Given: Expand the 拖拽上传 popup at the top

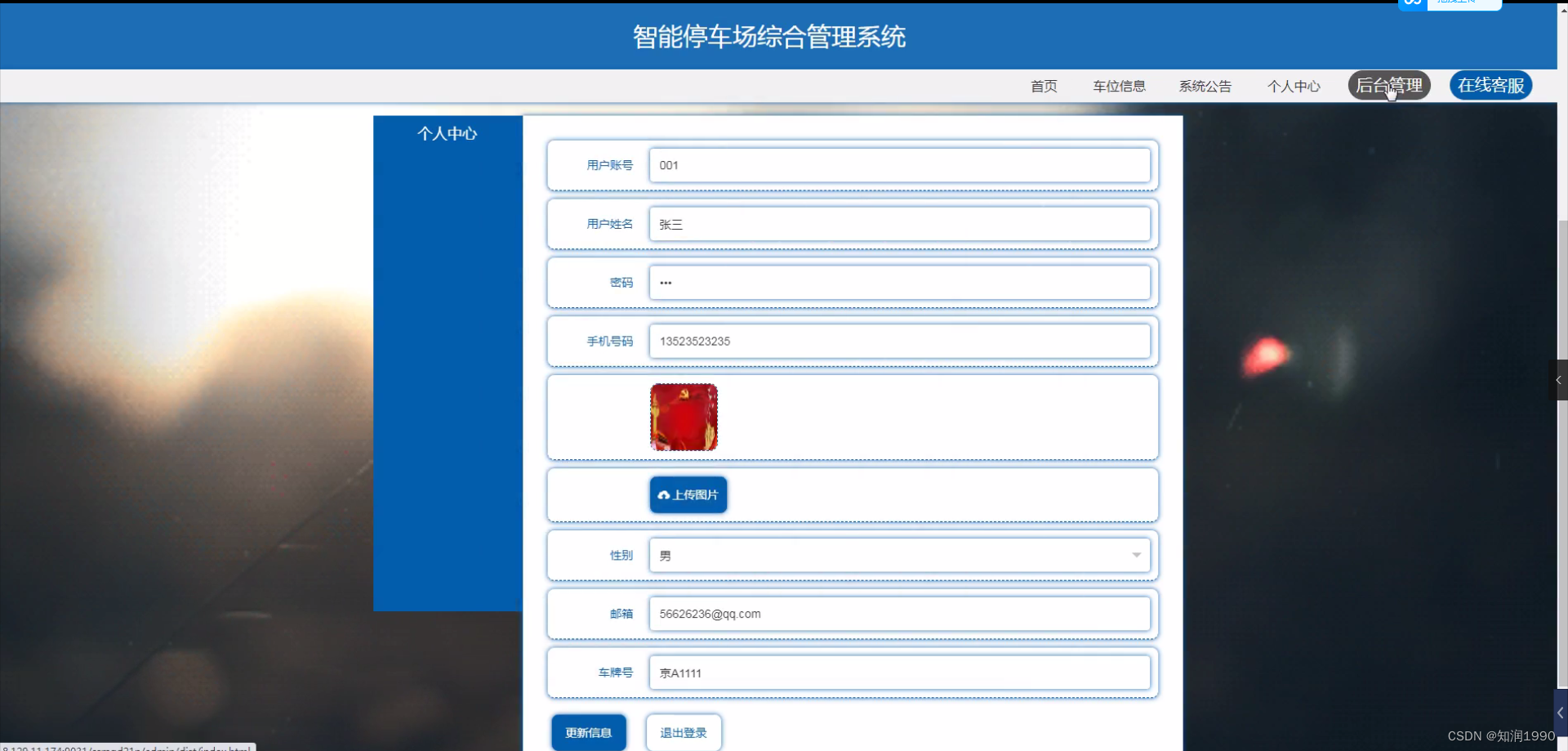Looking at the screenshot, I should point(1464,3).
